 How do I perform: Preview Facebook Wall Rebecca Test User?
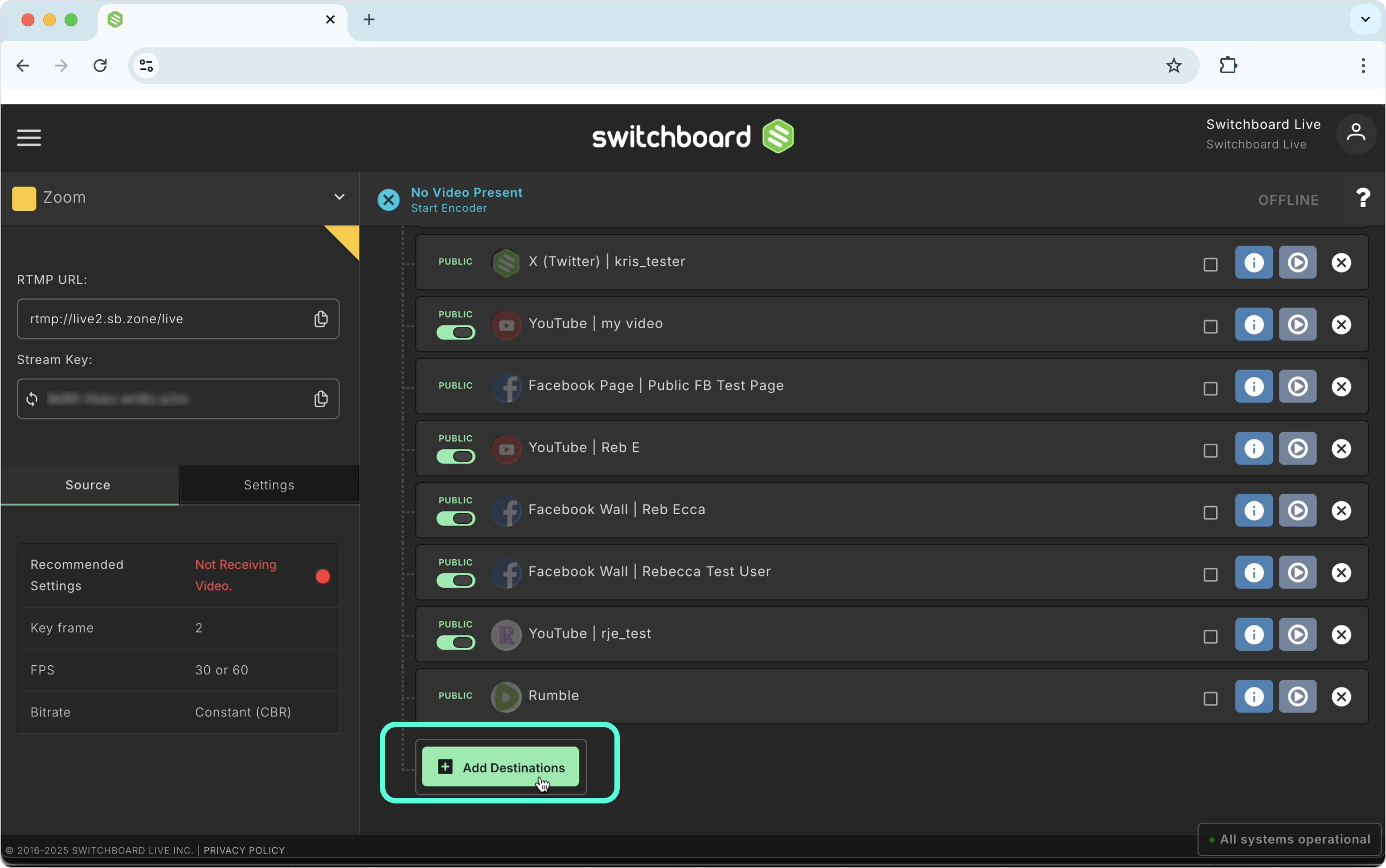pos(1297,572)
